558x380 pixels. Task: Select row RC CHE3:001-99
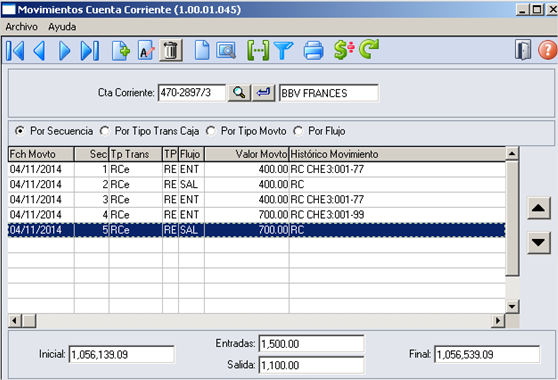257,215
